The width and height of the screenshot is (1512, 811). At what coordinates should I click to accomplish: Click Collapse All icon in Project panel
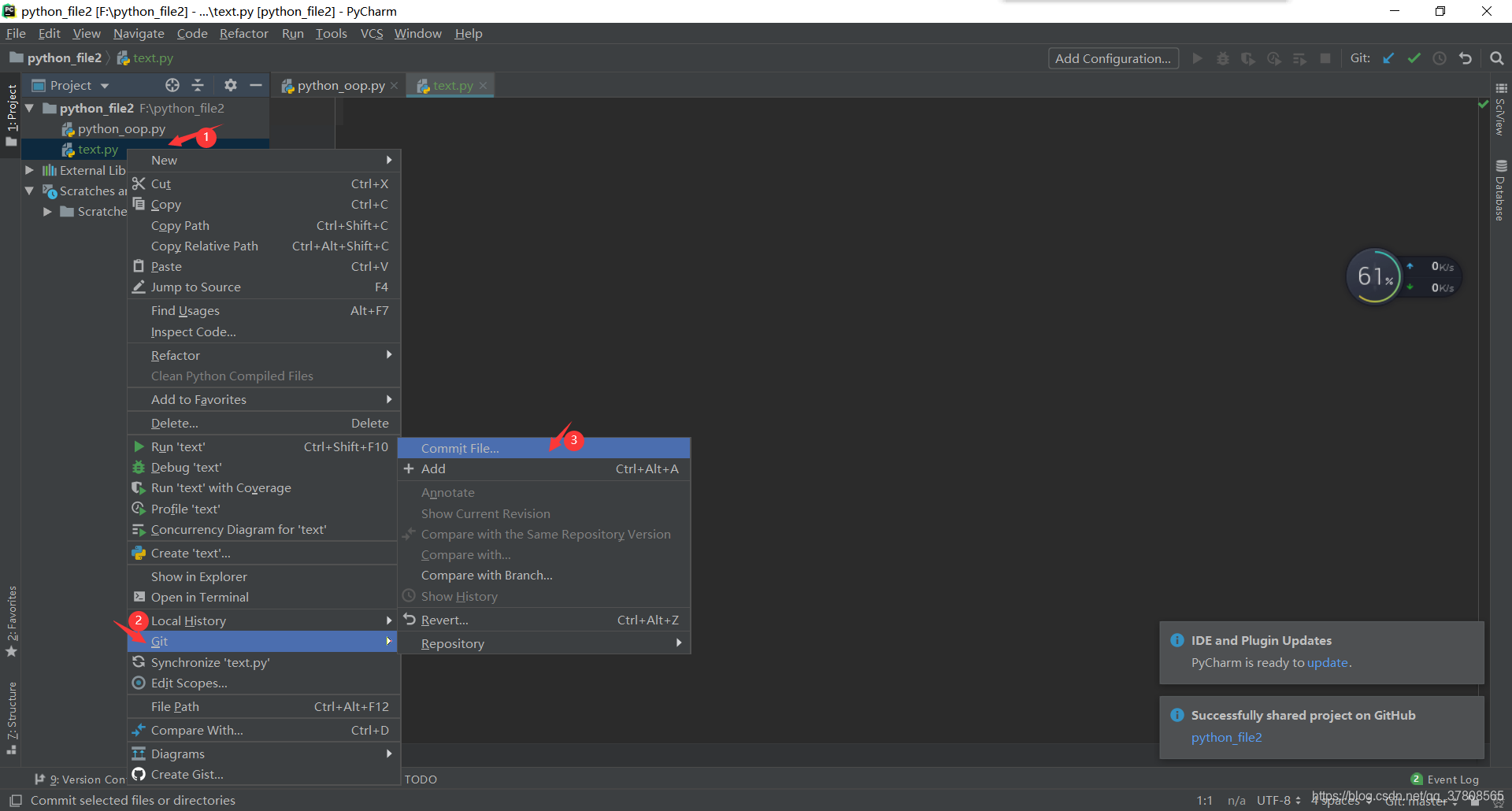click(x=198, y=85)
